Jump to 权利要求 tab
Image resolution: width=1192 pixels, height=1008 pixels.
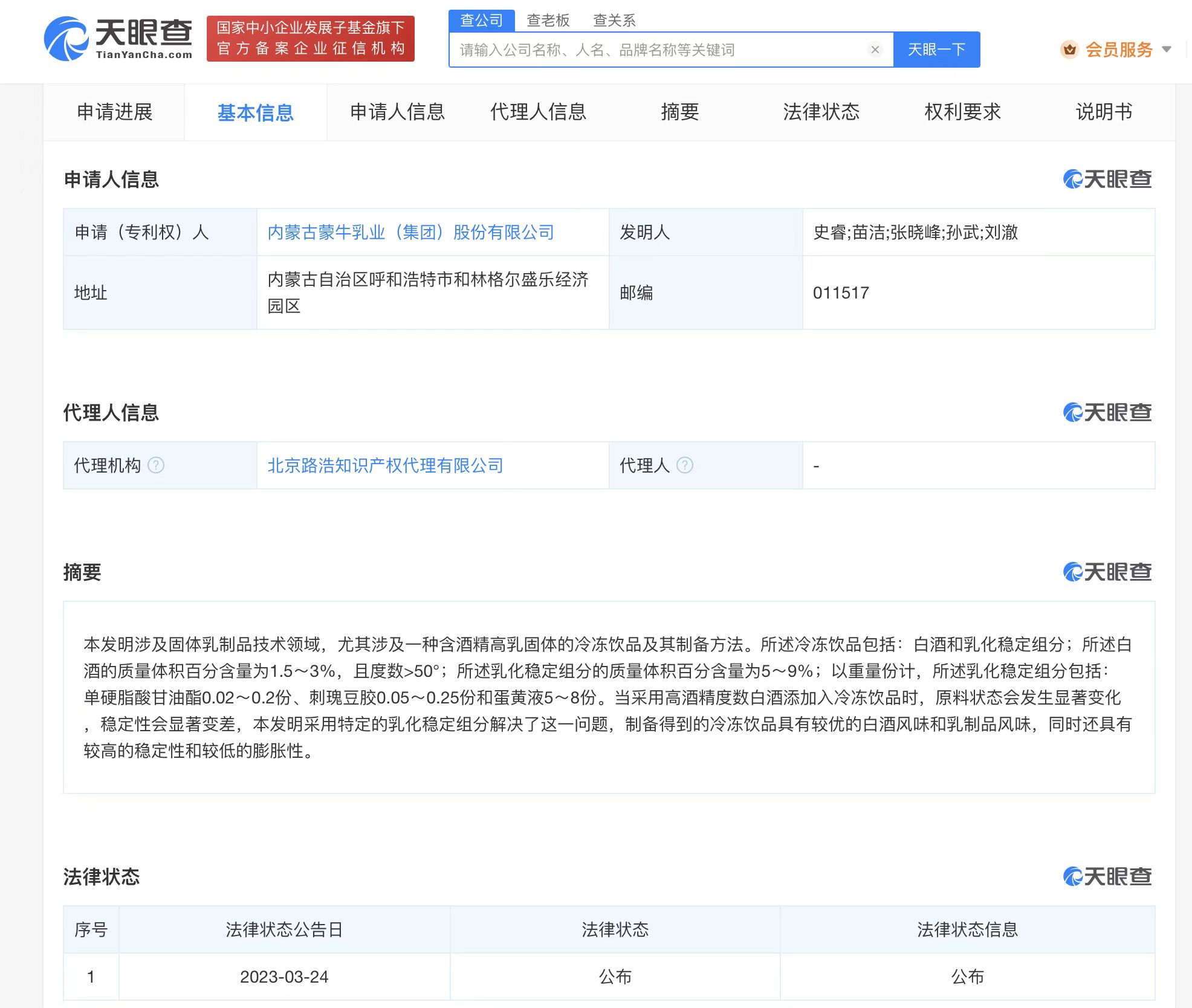coord(963,112)
